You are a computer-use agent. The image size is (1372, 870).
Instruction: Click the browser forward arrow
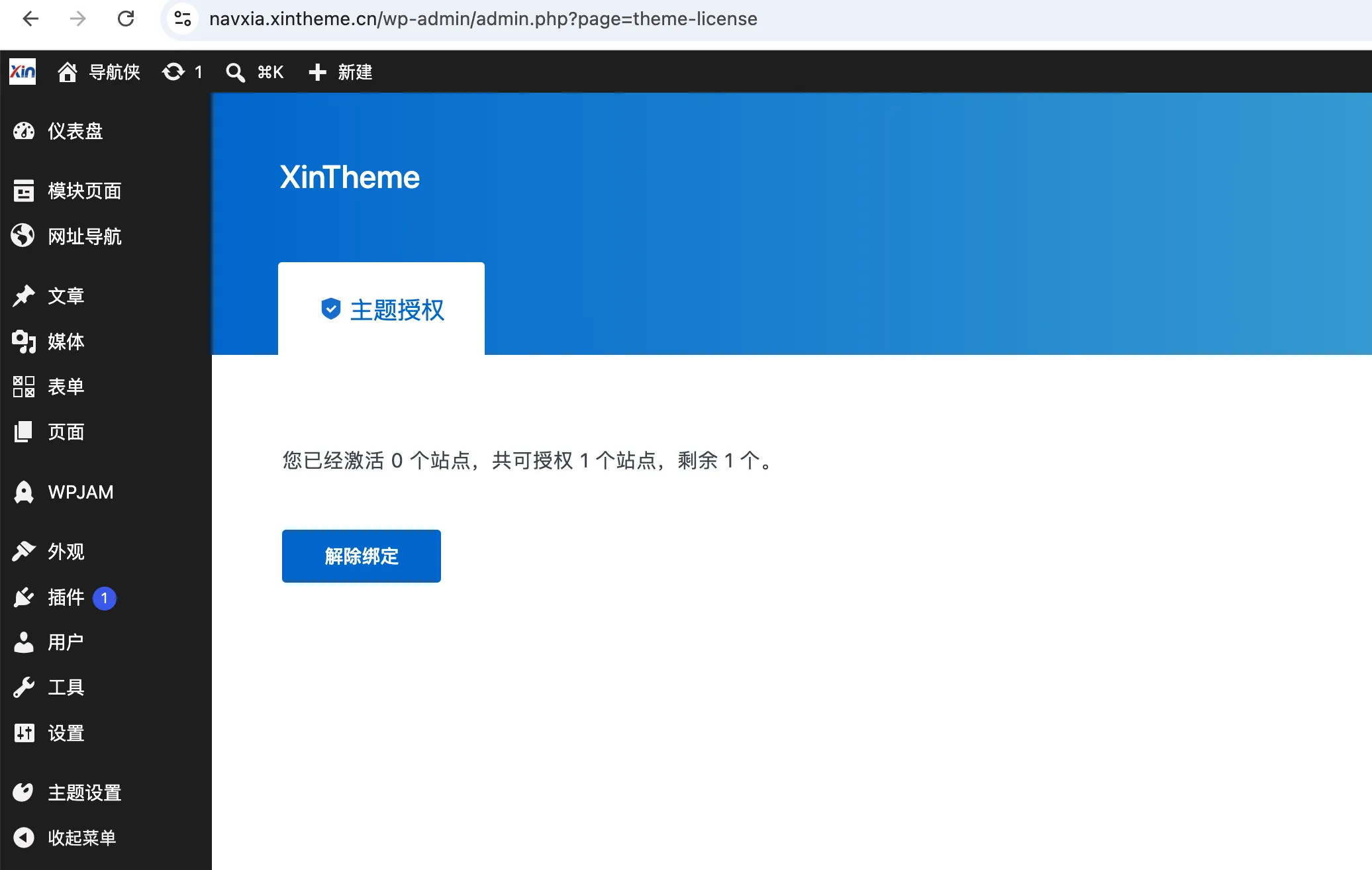click(x=78, y=19)
